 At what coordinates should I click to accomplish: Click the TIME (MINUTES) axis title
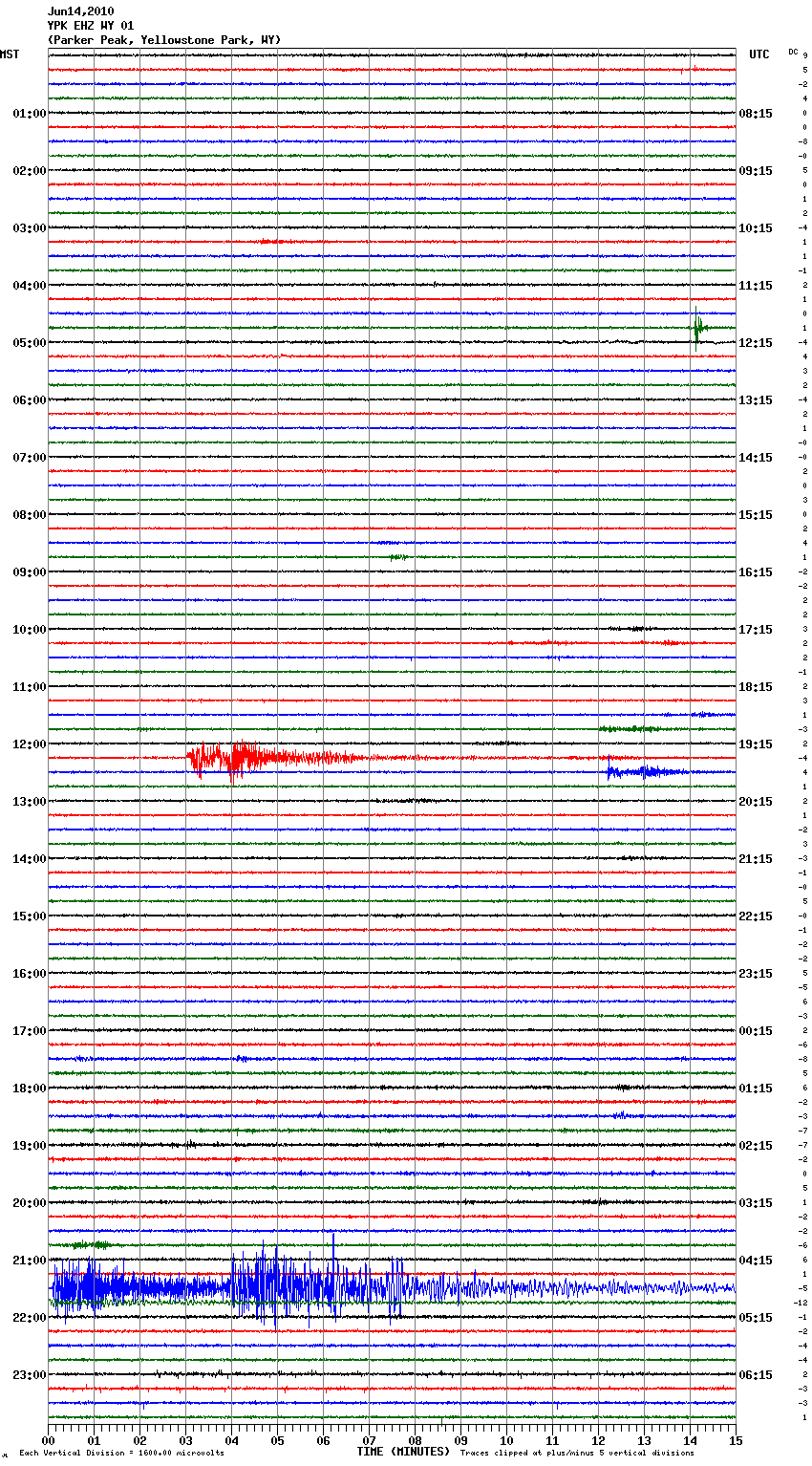(403, 1452)
